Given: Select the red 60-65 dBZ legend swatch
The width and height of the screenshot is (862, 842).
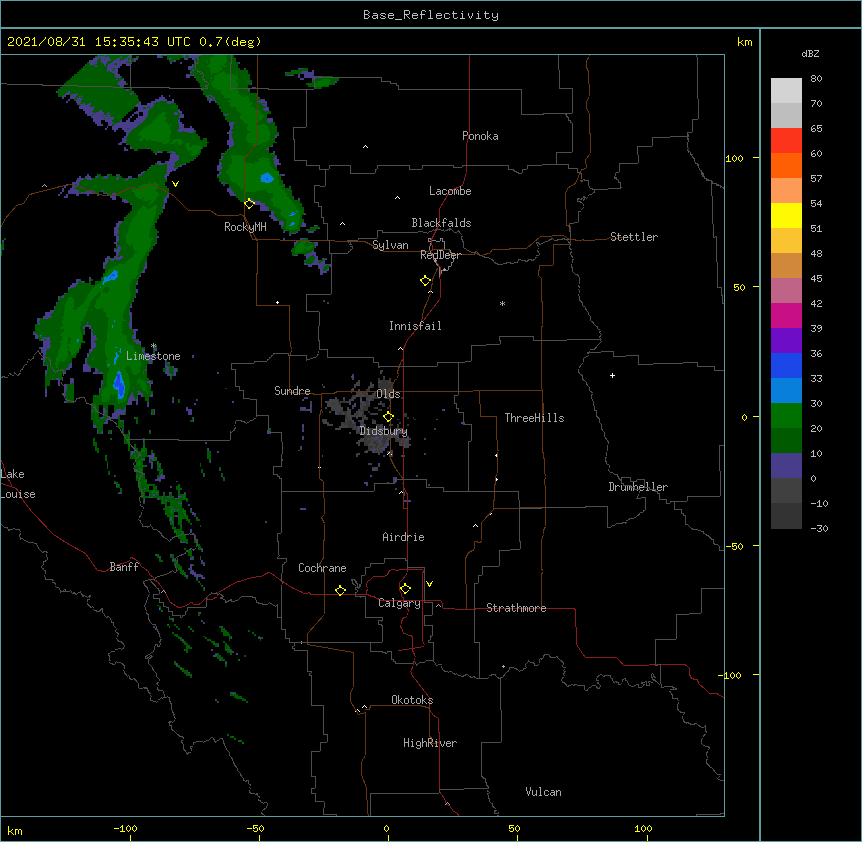Looking at the screenshot, I should click(x=786, y=141).
